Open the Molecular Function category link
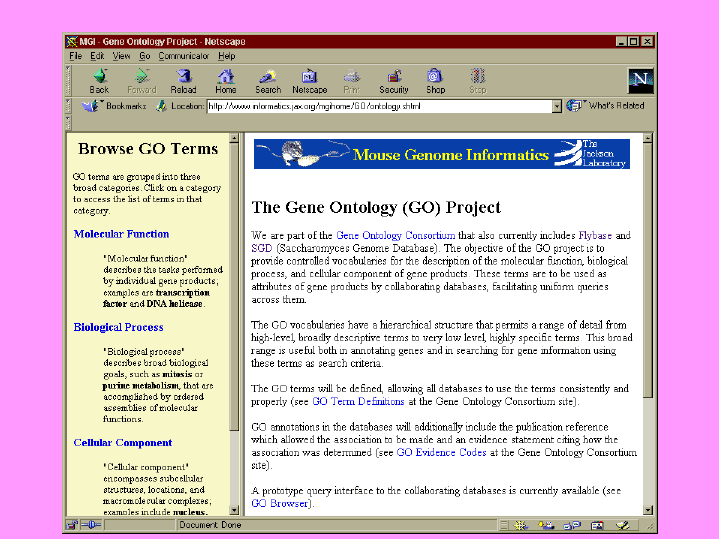The width and height of the screenshot is (719, 539). coord(121,234)
